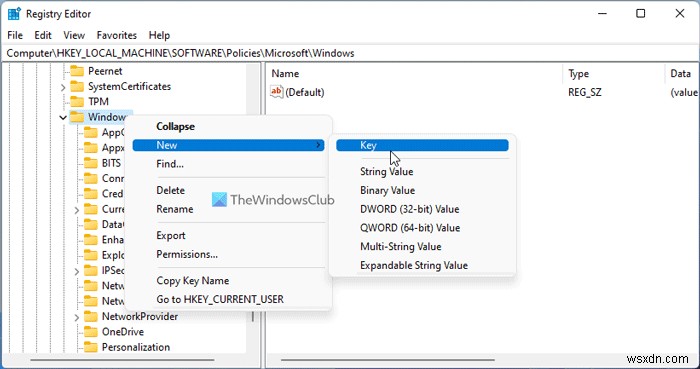Click the tree pane horizontal scrollbar
Image resolution: width=700 pixels, height=369 pixels.
122,360
